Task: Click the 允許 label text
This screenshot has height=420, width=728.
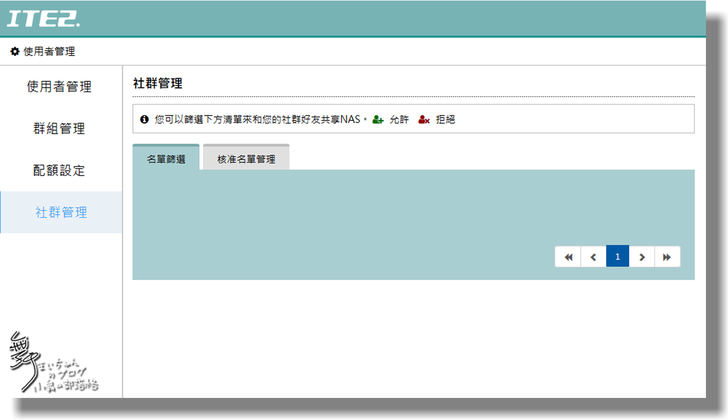Action: tap(399, 120)
